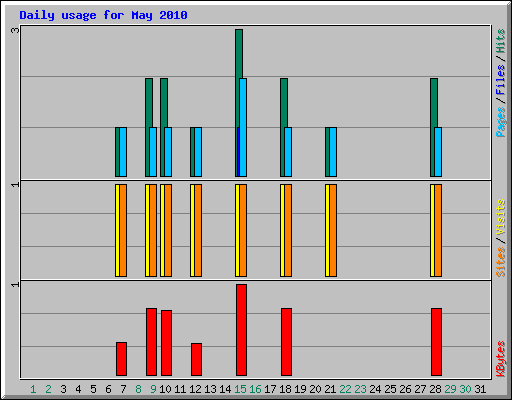The height and width of the screenshot is (400, 512).
Task: Select day label '16' on the x-axis
Action: point(255,389)
